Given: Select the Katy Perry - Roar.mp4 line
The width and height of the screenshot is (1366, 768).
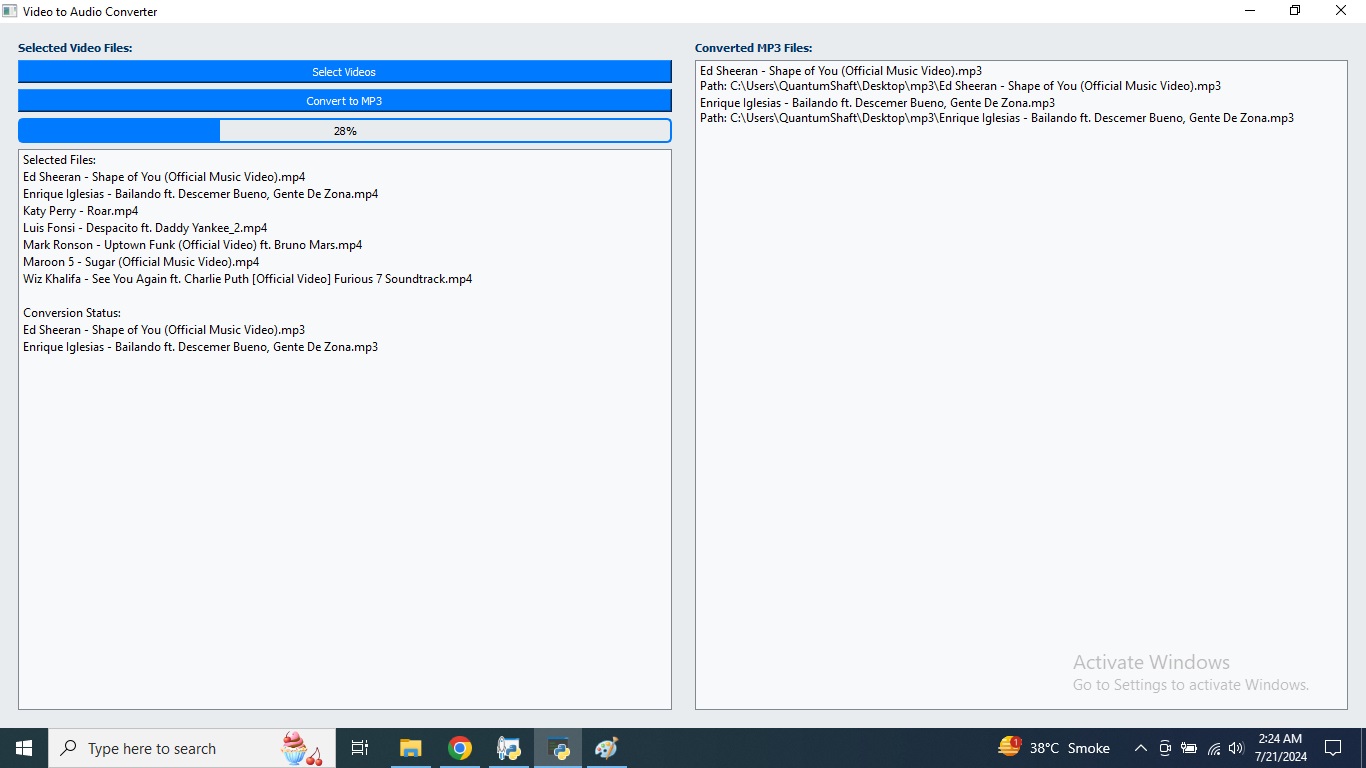Looking at the screenshot, I should pyautogui.click(x=81, y=211).
